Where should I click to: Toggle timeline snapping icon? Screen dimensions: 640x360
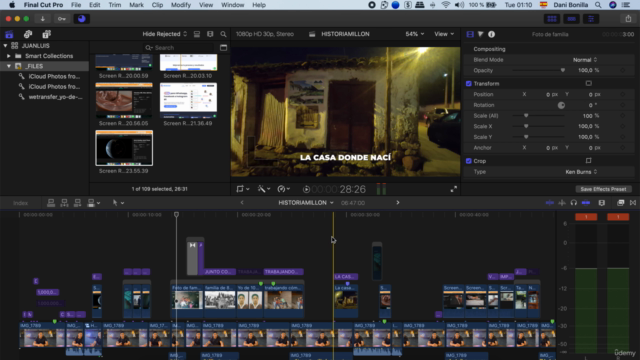pos(586,203)
